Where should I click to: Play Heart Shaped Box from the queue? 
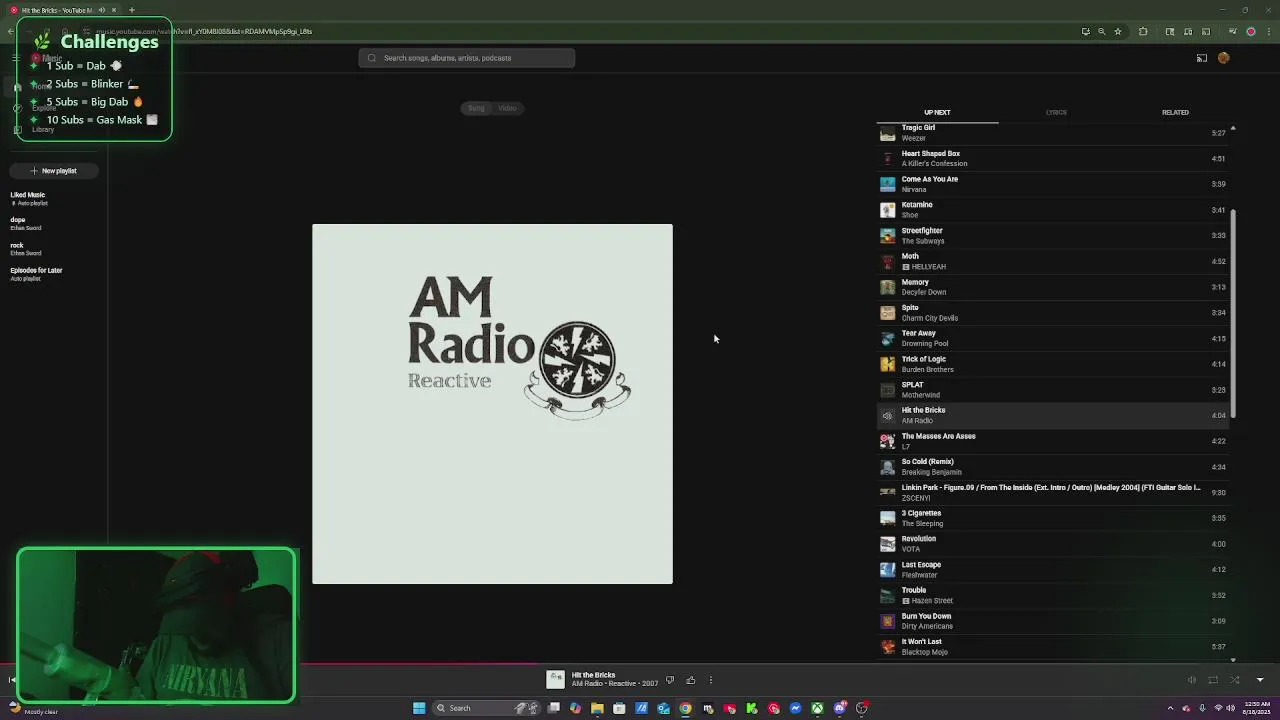coord(1054,158)
